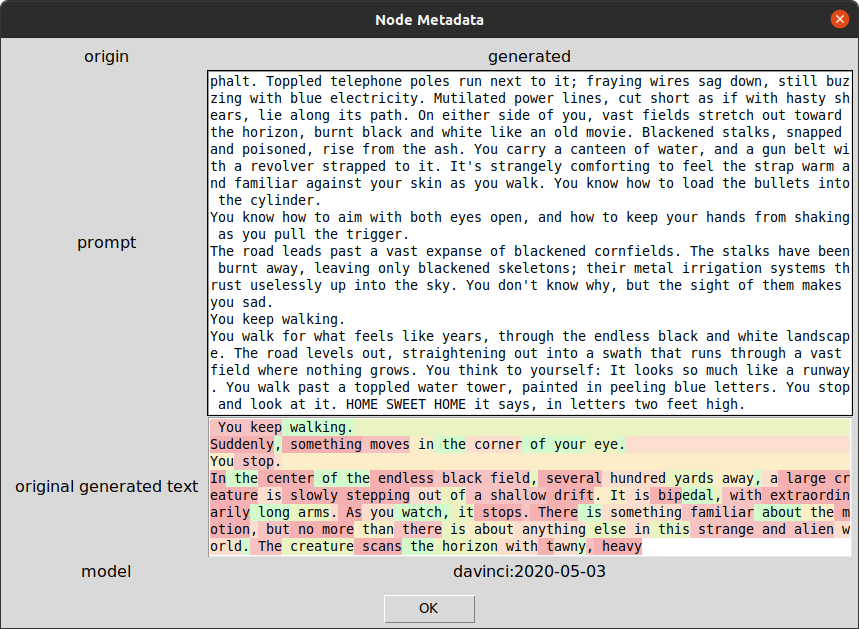Click the highlighted word 'bipedal'
This screenshot has width=859, height=629.
[686, 495]
